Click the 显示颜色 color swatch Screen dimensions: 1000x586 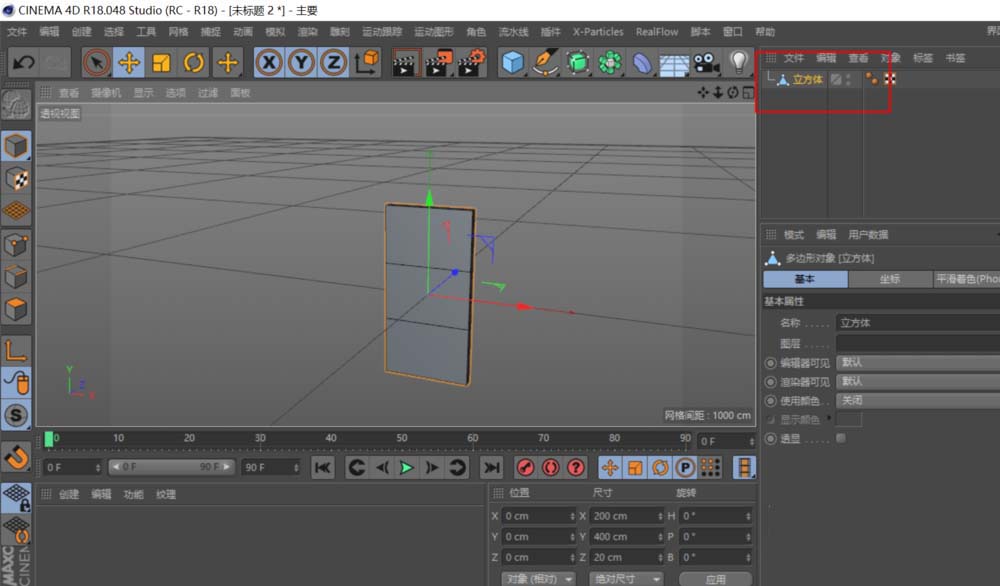pos(851,419)
